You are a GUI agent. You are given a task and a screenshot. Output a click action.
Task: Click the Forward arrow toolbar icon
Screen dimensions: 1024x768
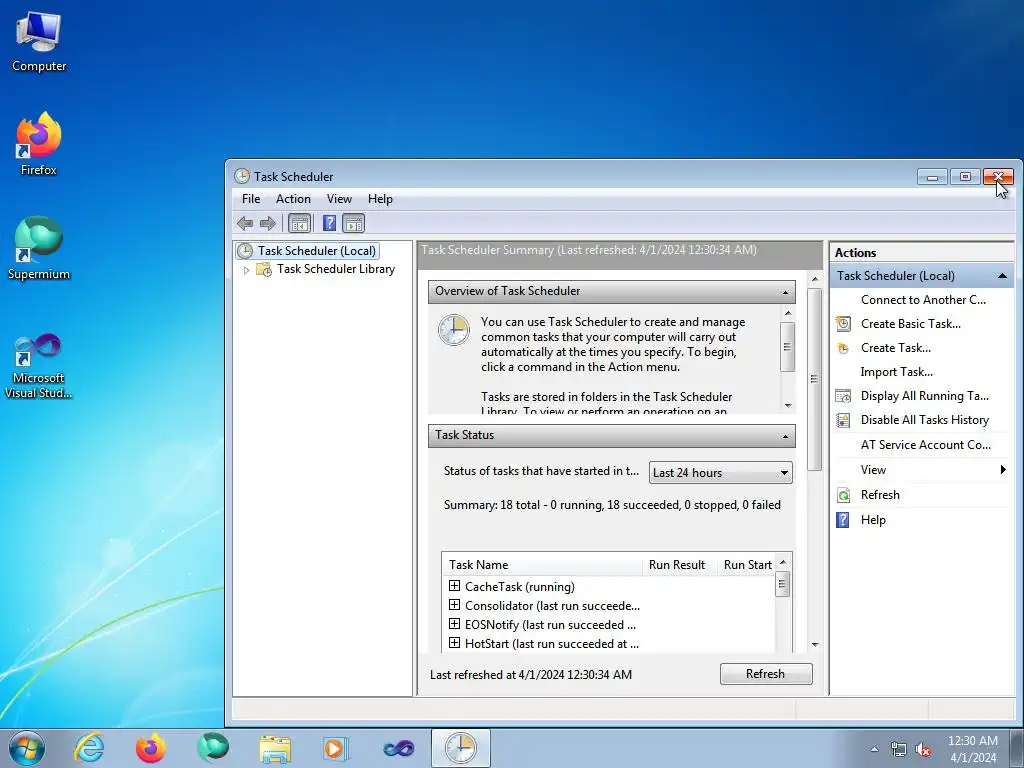click(268, 223)
